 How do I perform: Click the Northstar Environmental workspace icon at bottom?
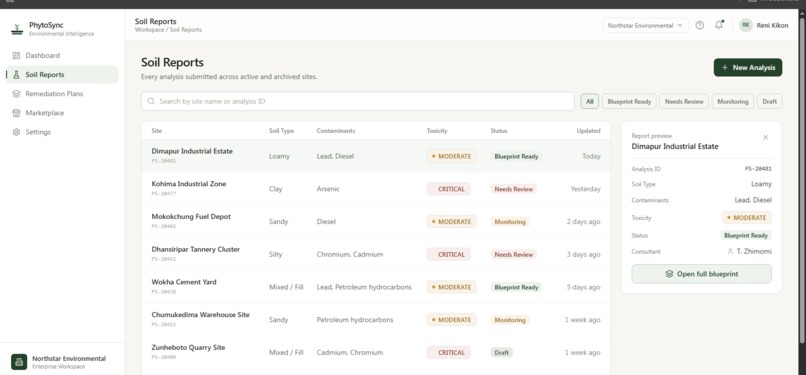19,362
